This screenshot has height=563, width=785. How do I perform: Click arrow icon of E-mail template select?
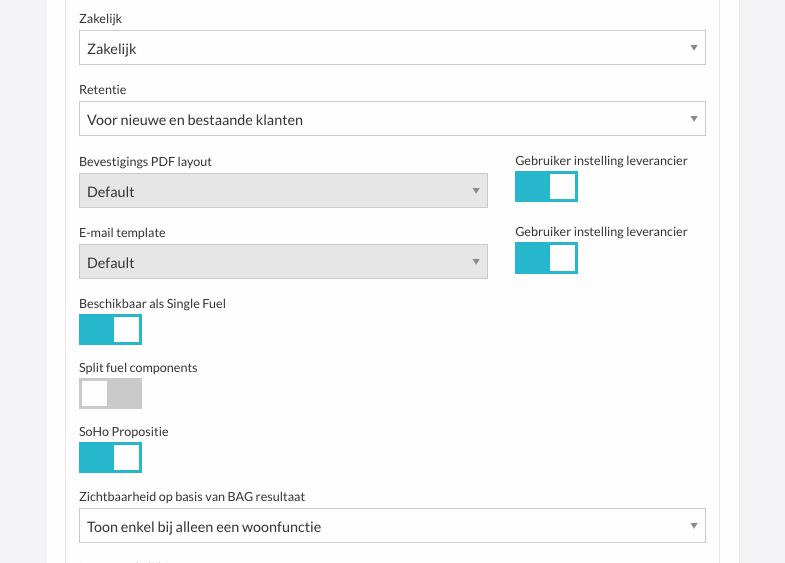(x=476, y=262)
